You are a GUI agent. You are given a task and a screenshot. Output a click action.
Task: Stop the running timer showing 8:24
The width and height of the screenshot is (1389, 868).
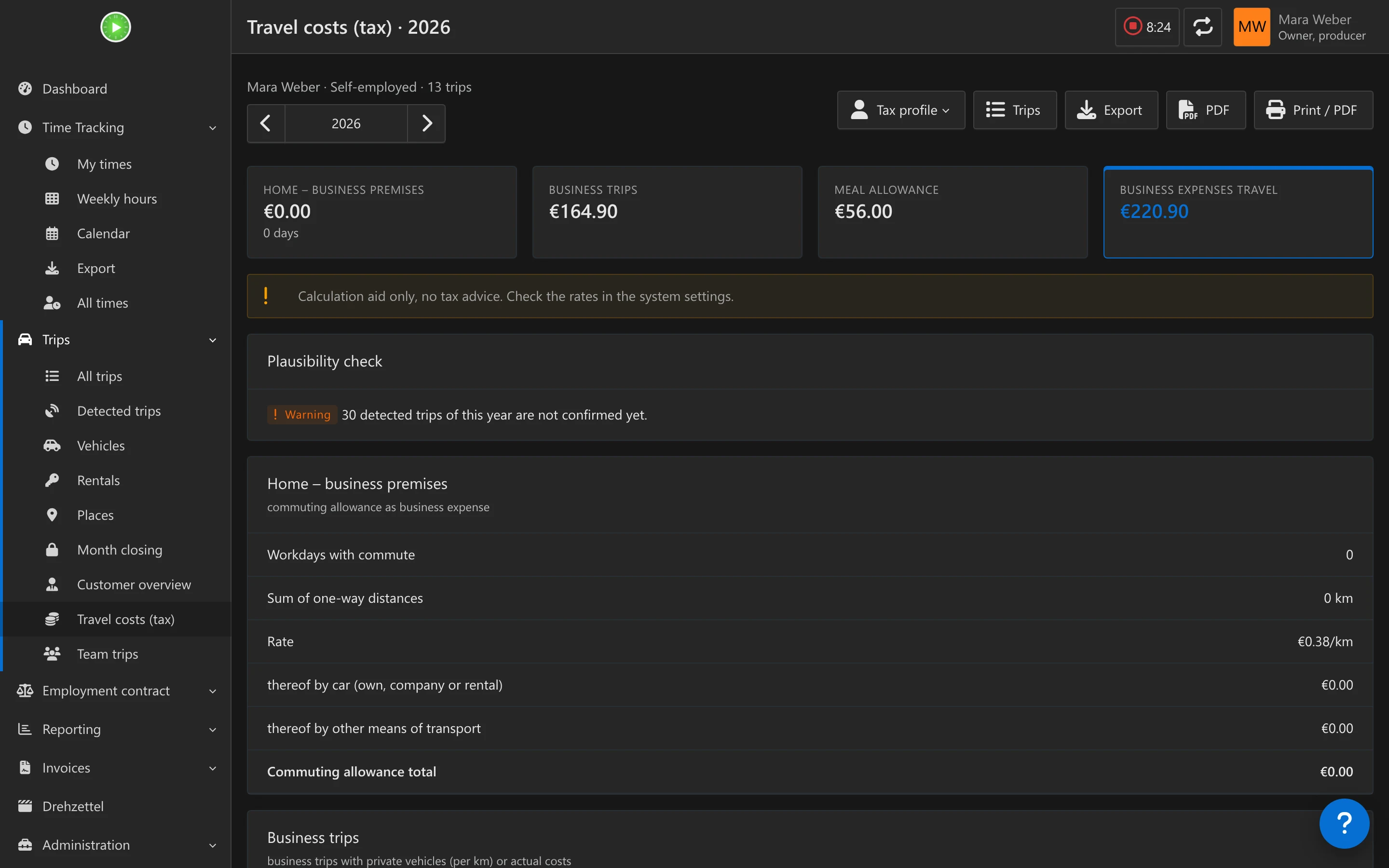pyautogui.click(x=1147, y=27)
